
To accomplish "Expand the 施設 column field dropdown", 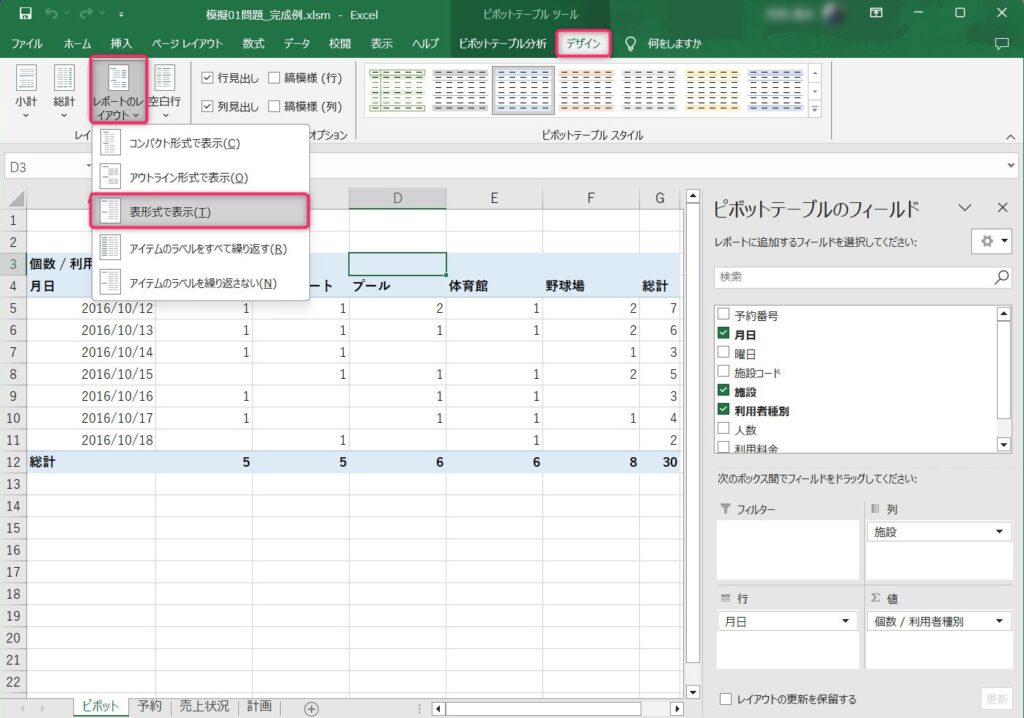I will 998,533.
